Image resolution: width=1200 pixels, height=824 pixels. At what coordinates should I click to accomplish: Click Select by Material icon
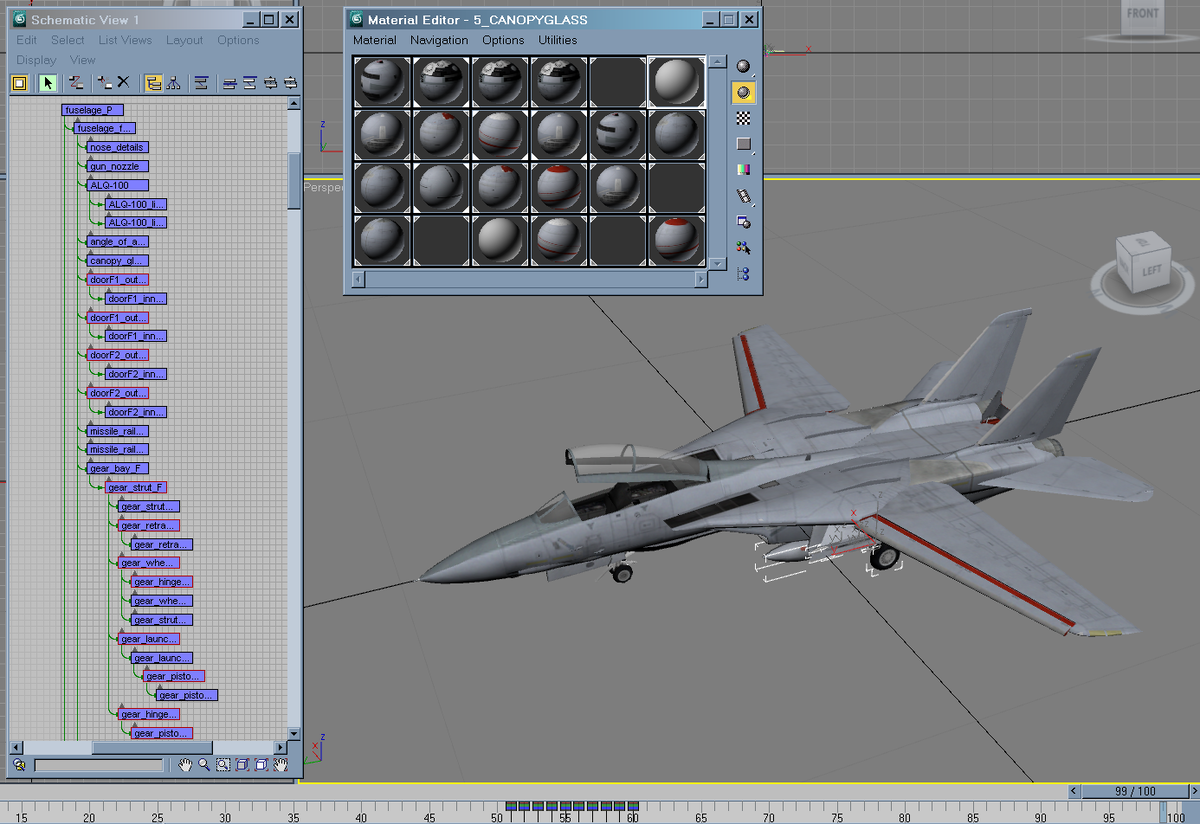pos(743,248)
